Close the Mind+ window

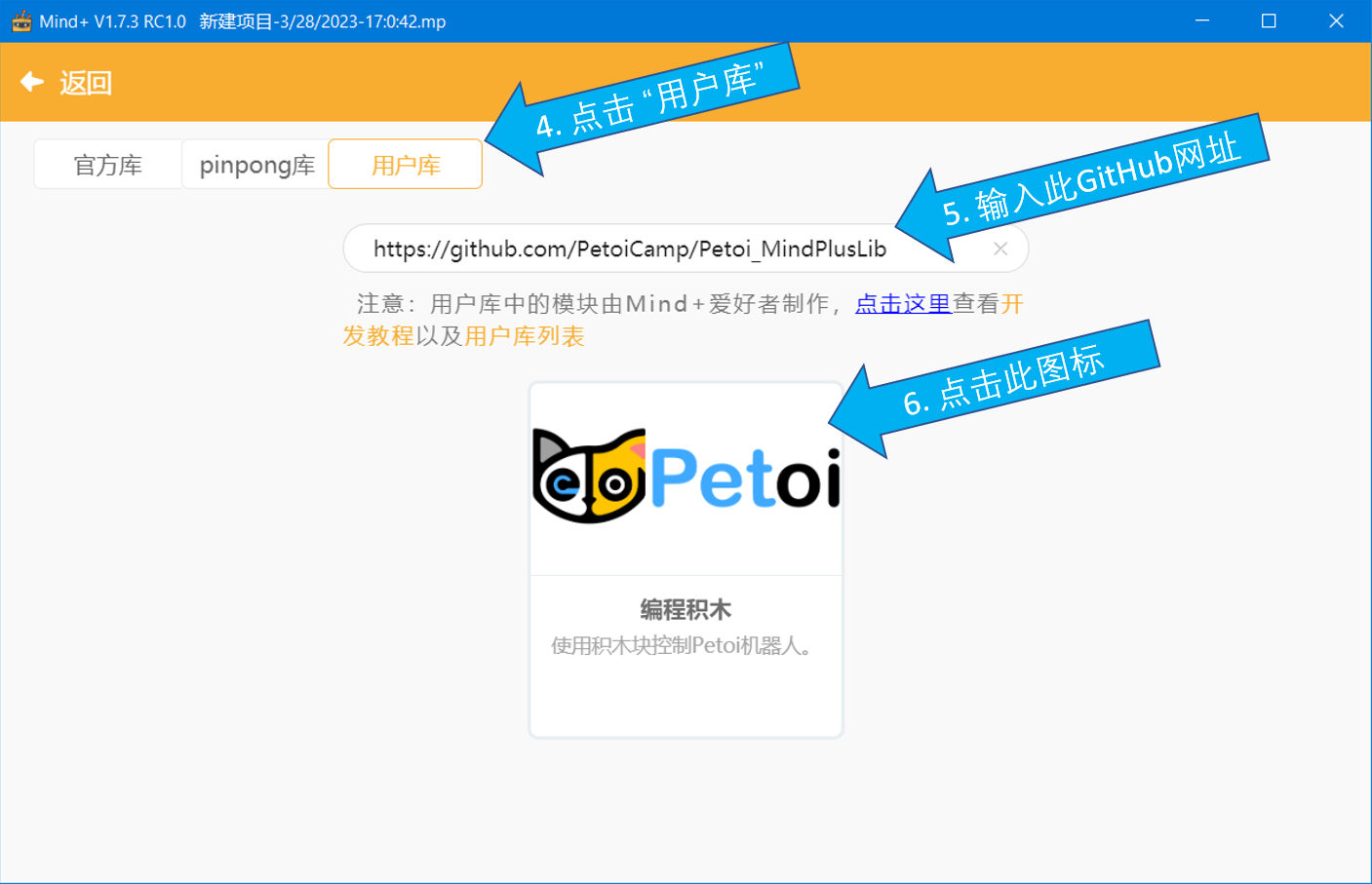[x=1336, y=20]
